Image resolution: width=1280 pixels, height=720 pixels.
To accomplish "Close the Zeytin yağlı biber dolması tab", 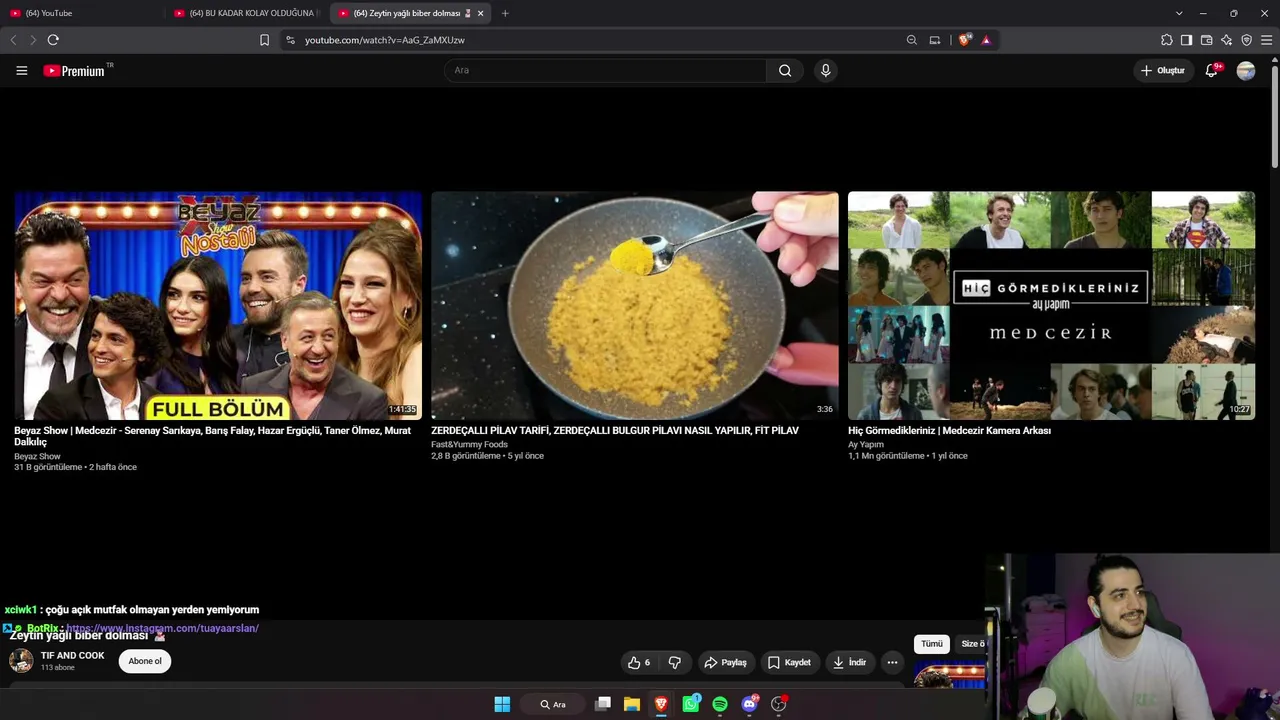I will (x=480, y=13).
